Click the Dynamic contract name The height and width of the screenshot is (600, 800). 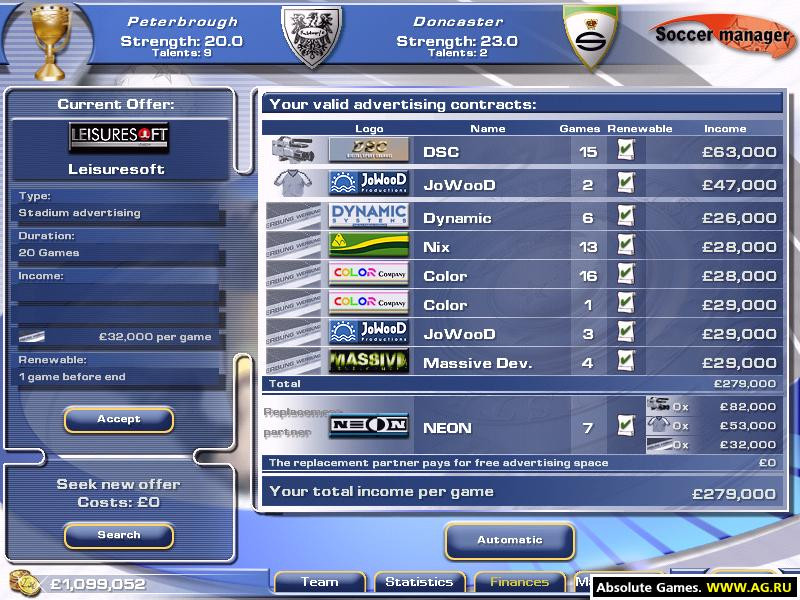point(457,218)
